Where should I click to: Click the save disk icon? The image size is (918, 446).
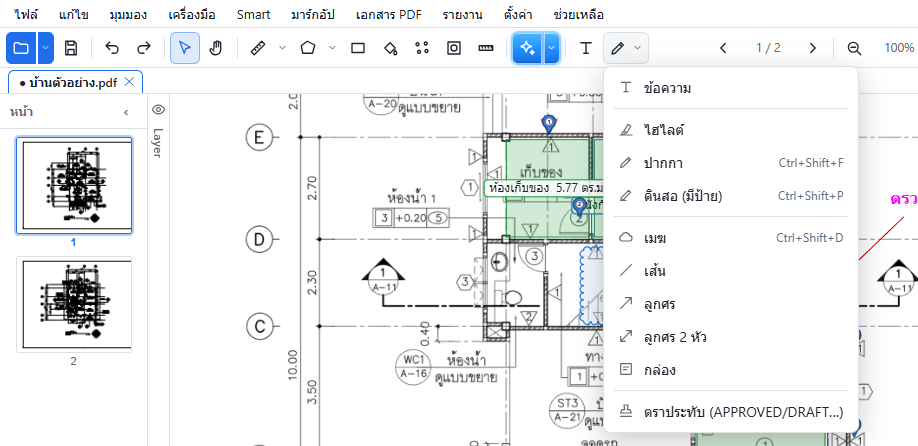pyautogui.click(x=71, y=48)
